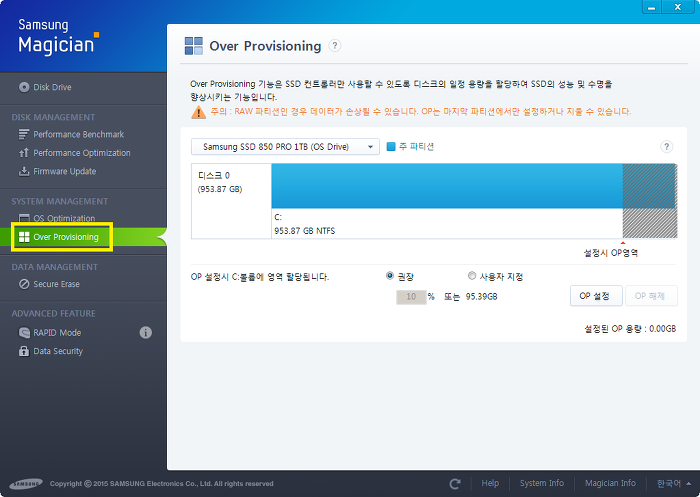
Task: Go to Performance Optimization
Action: [82, 153]
